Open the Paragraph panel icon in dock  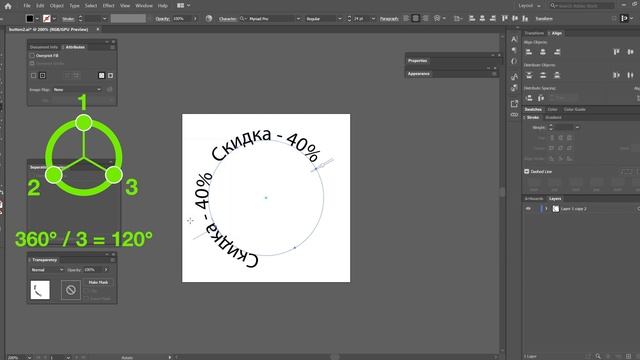click(514, 50)
